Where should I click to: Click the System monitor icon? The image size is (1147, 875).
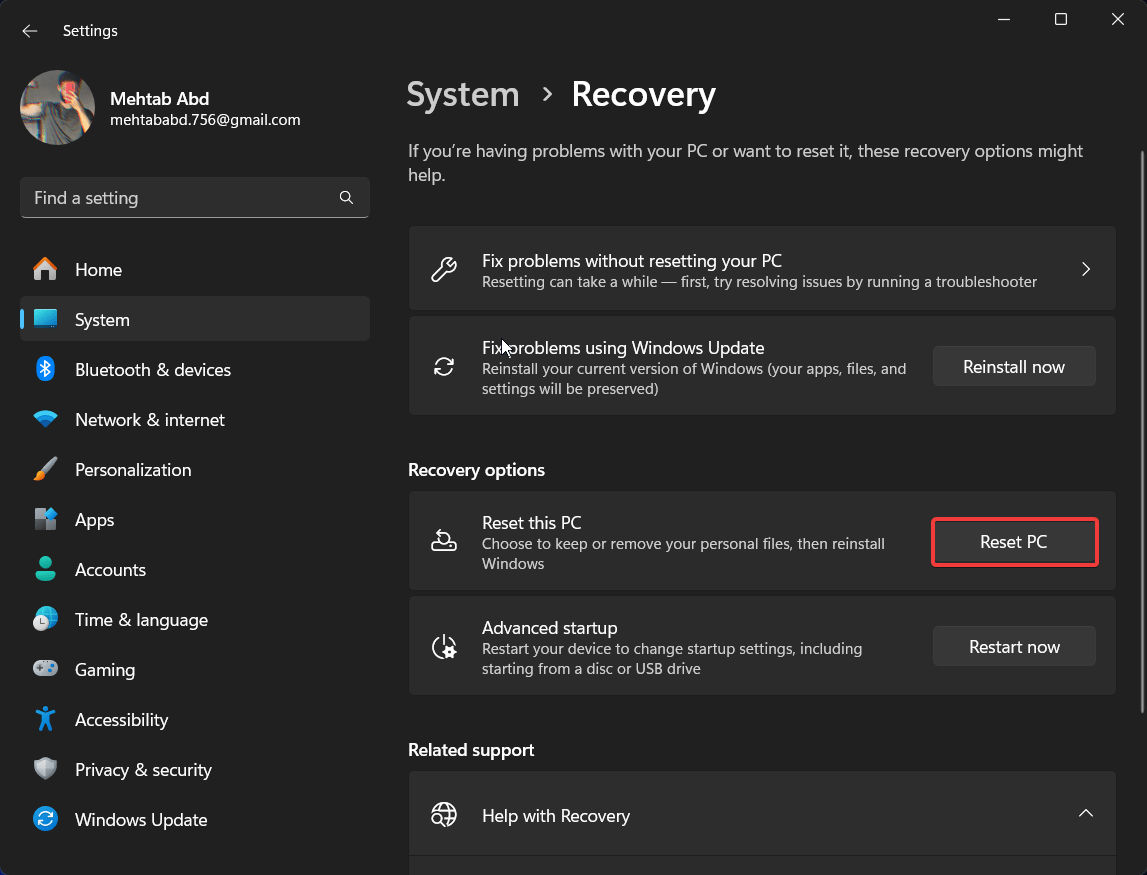(45, 319)
